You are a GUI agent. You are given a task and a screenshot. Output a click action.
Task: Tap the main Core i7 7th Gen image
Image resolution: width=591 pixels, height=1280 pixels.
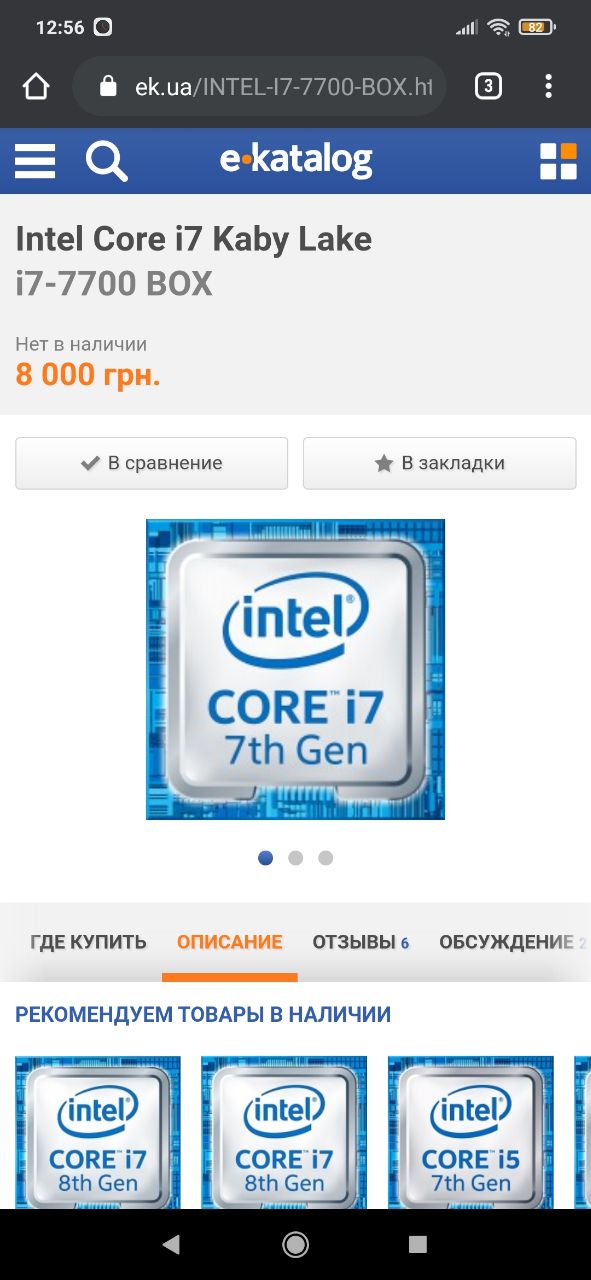pyautogui.click(x=295, y=669)
